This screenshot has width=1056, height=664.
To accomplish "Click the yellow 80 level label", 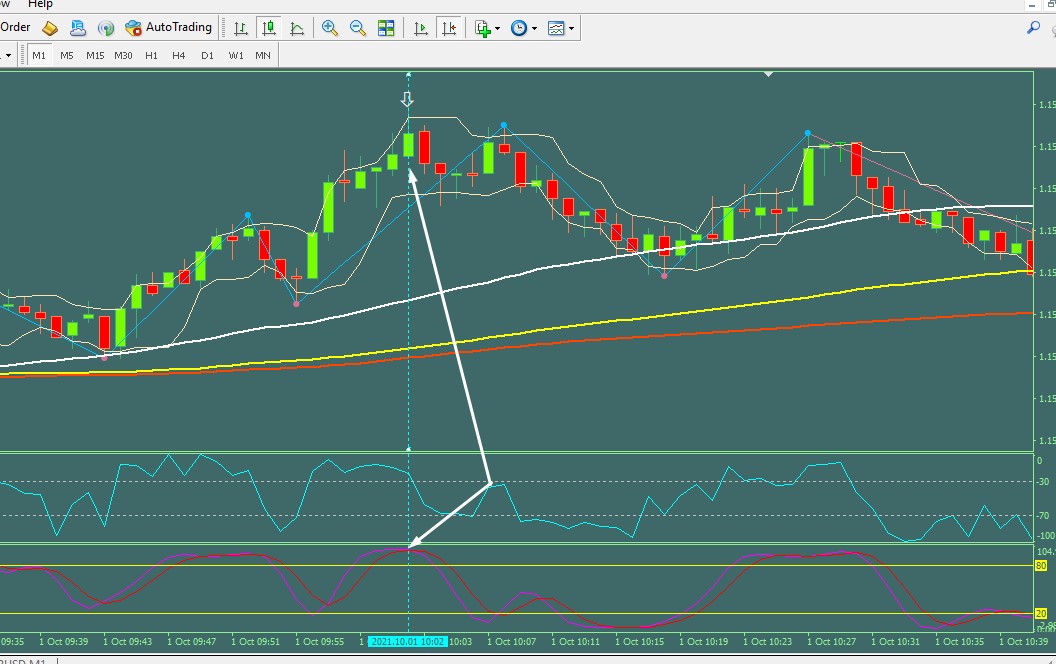I will [x=1041, y=566].
